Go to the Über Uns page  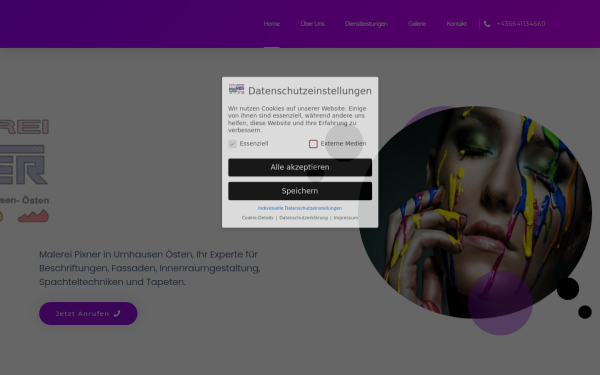pyautogui.click(x=312, y=24)
